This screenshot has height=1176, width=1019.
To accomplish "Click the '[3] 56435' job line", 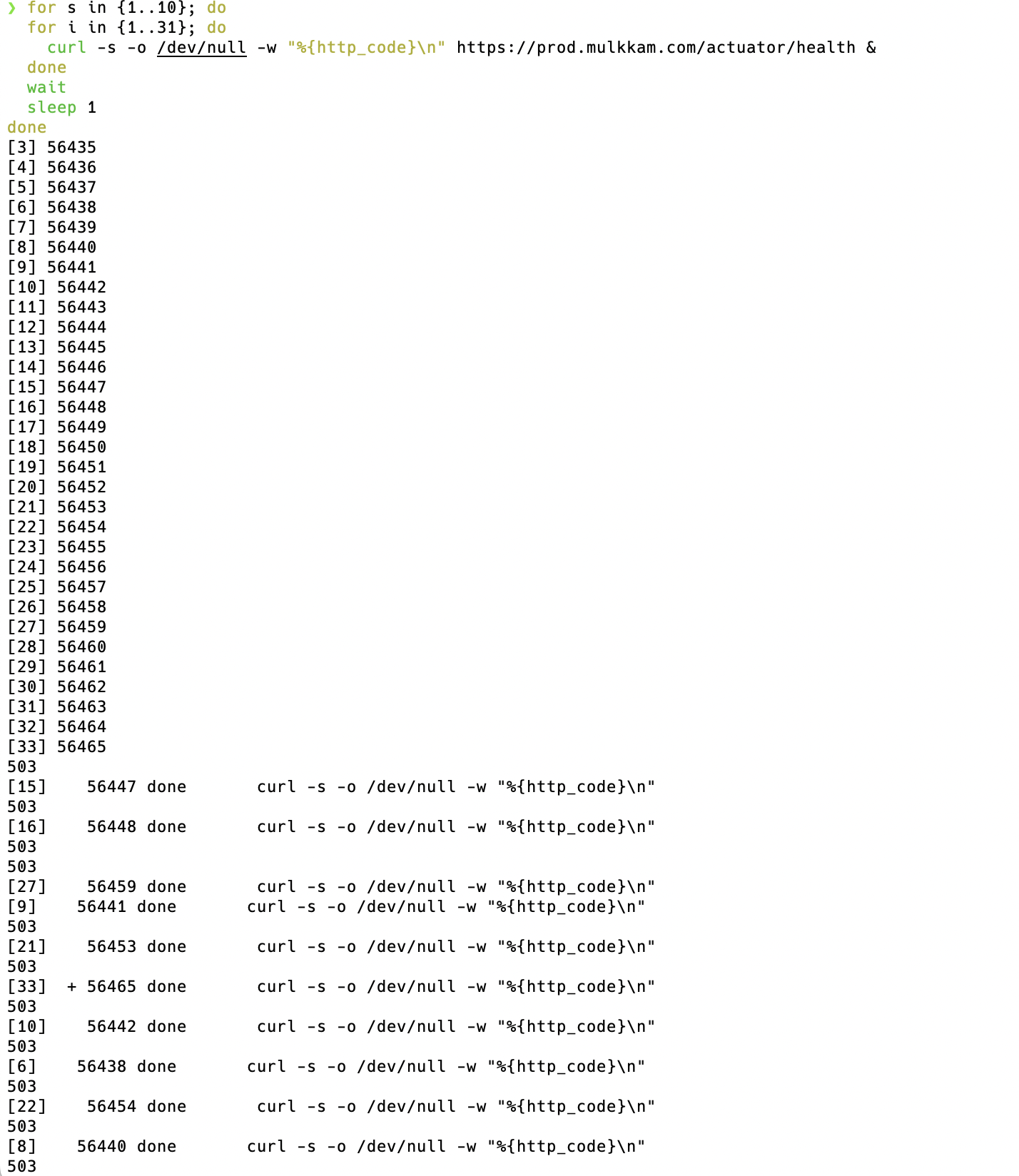I will (51, 147).
